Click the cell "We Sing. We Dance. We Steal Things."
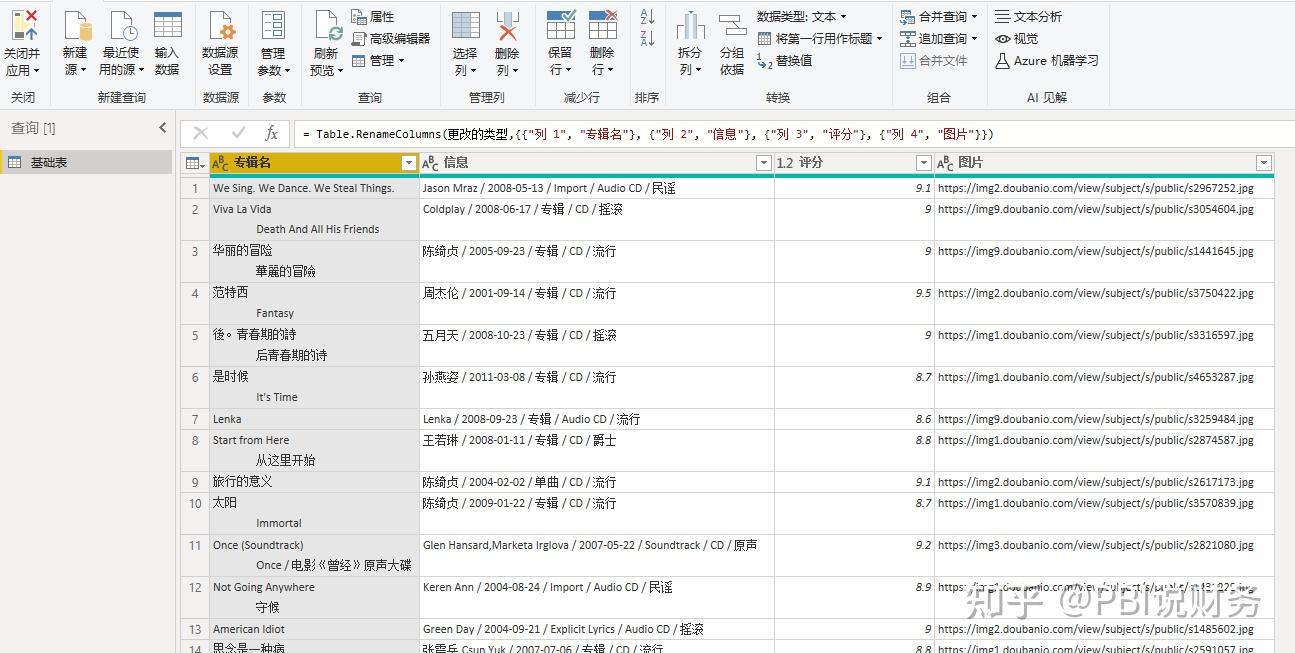Image resolution: width=1295 pixels, height=653 pixels. click(x=314, y=188)
